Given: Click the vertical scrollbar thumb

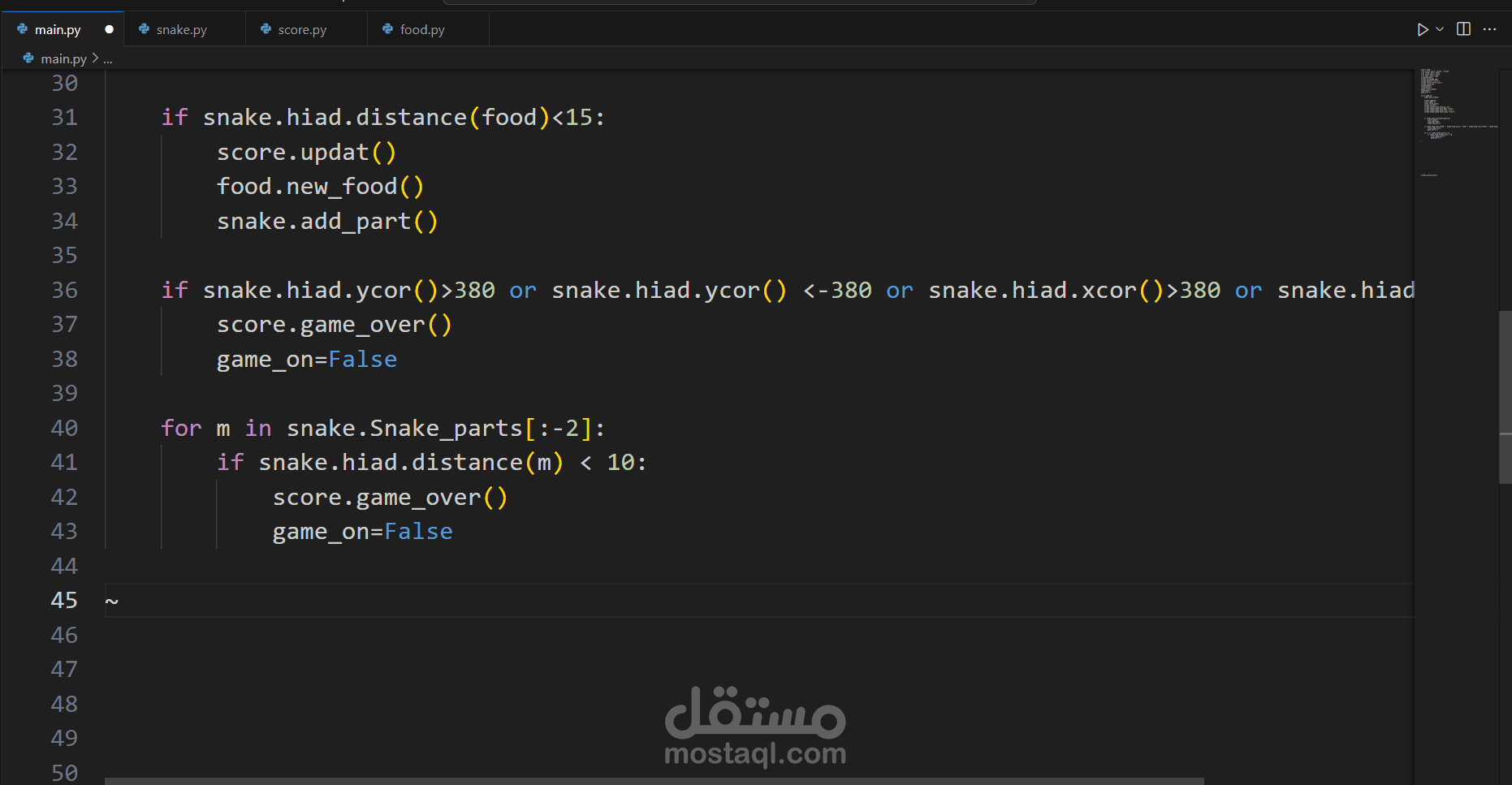Looking at the screenshot, I should tap(1505, 398).
